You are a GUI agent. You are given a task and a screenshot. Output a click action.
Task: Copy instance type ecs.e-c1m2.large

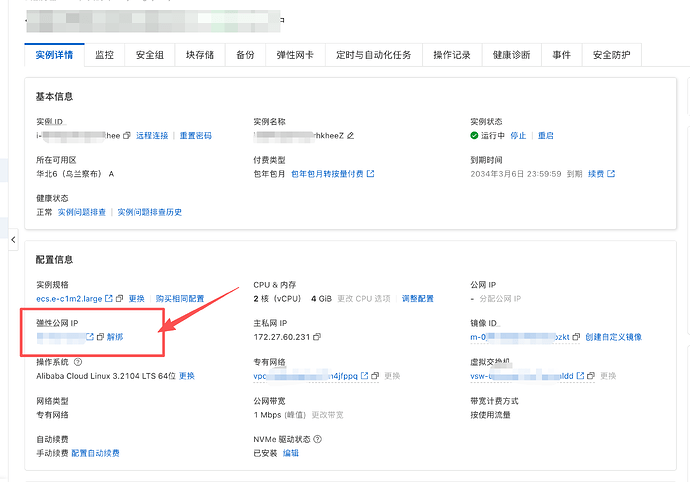119,298
